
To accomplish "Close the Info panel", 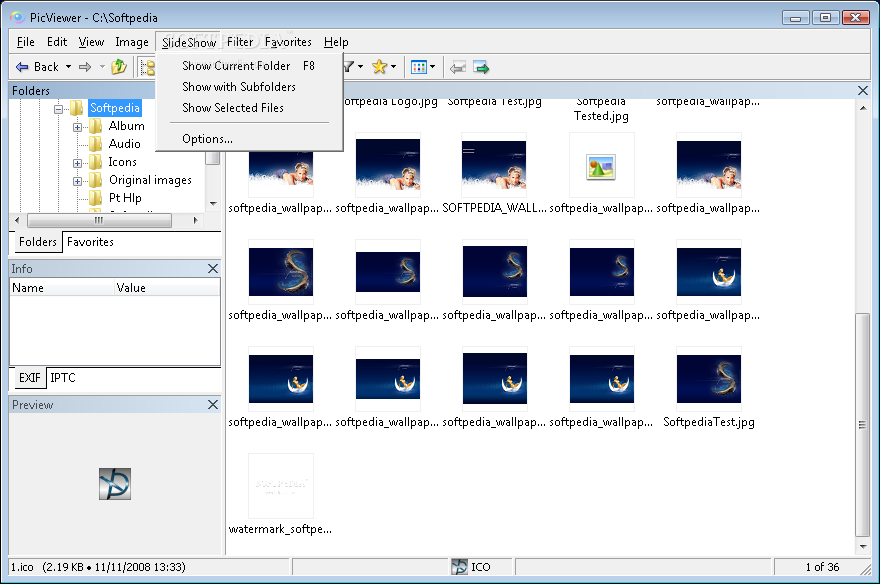I will click(213, 269).
